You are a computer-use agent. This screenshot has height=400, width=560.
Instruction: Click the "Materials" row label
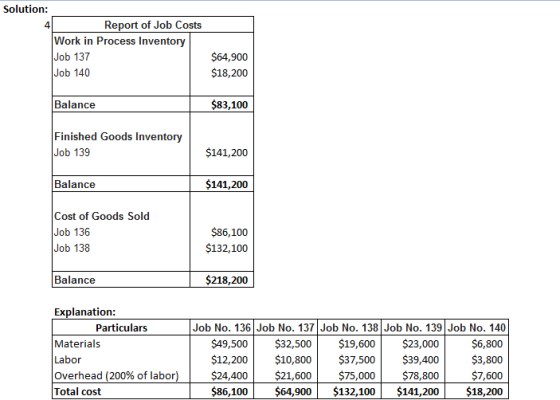tap(77, 344)
